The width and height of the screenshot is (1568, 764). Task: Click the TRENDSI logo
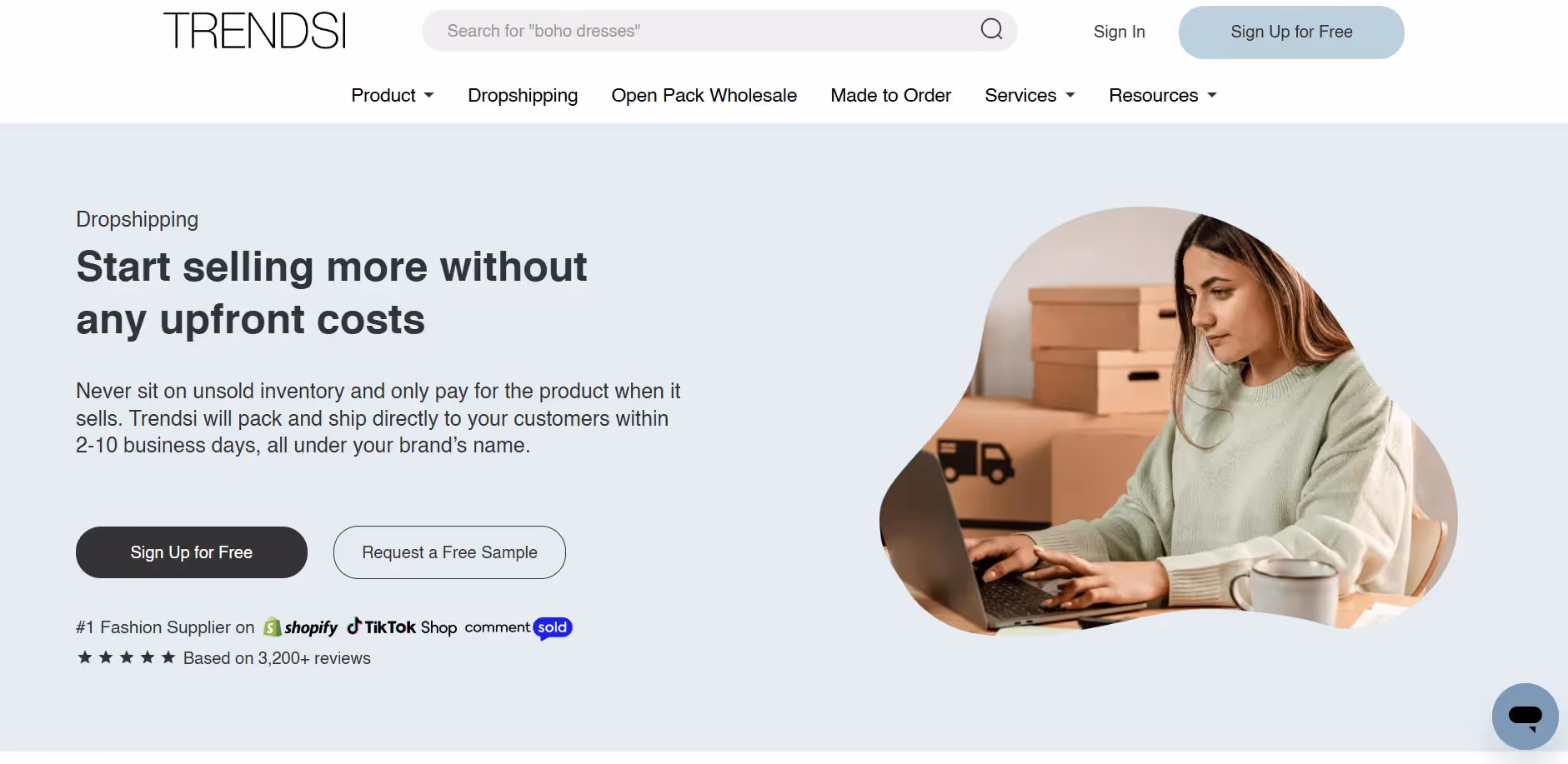tap(254, 31)
